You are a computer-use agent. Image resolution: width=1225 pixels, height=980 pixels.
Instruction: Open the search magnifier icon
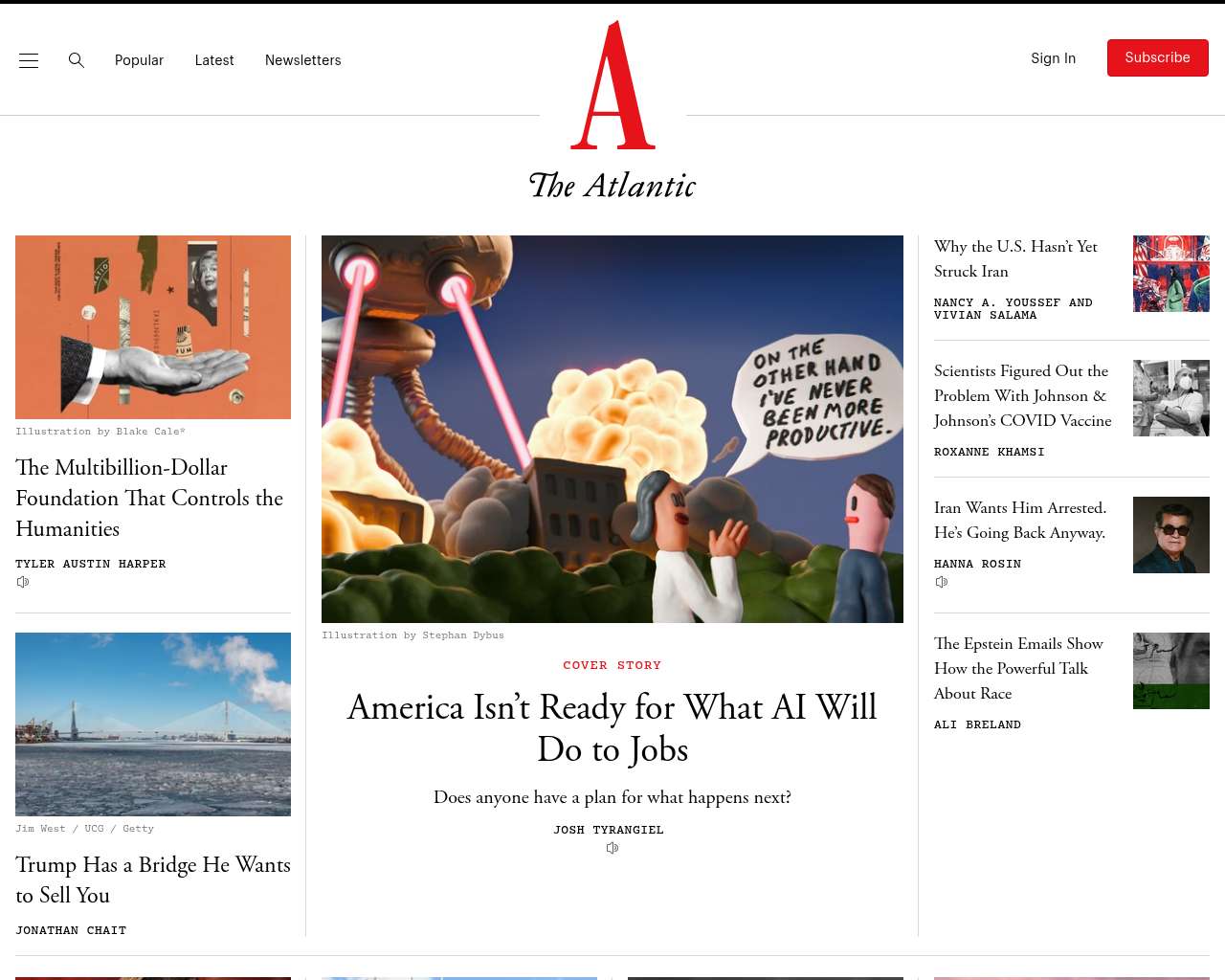[77, 60]
